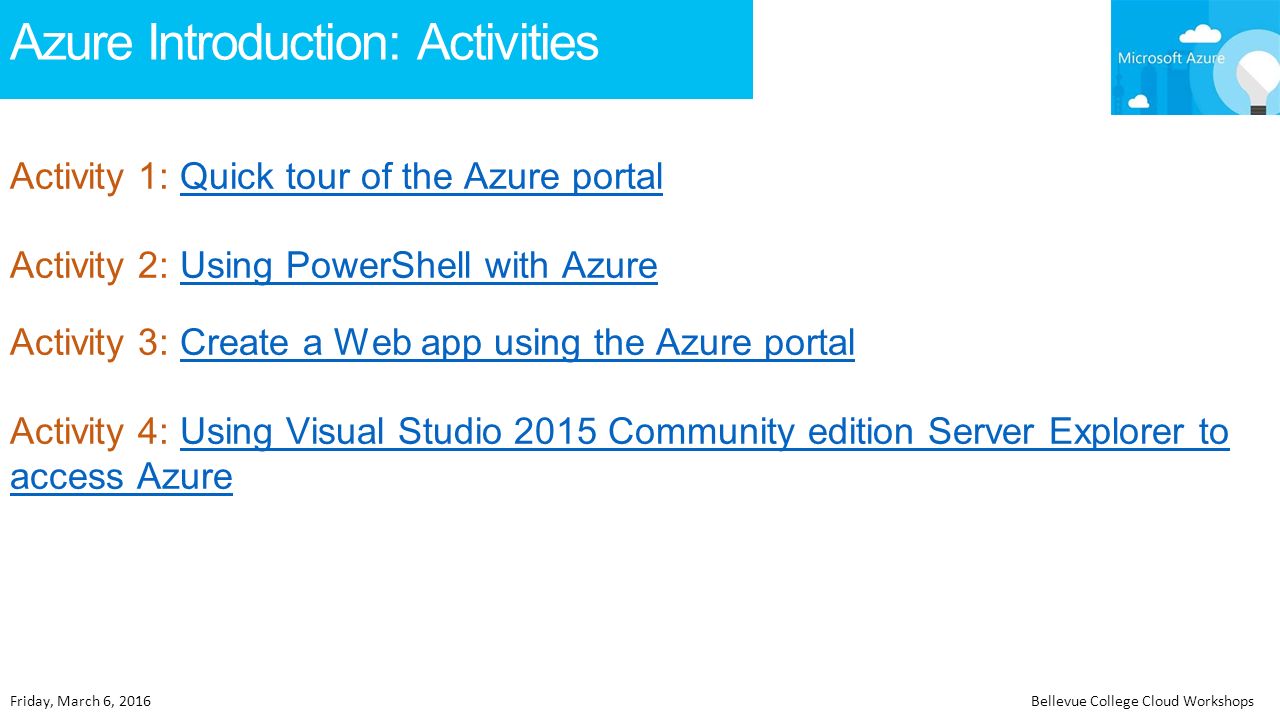Select the "Activity 4:" label
The height and width of the screenshot is (720, 1280).
tap(90, 432)
